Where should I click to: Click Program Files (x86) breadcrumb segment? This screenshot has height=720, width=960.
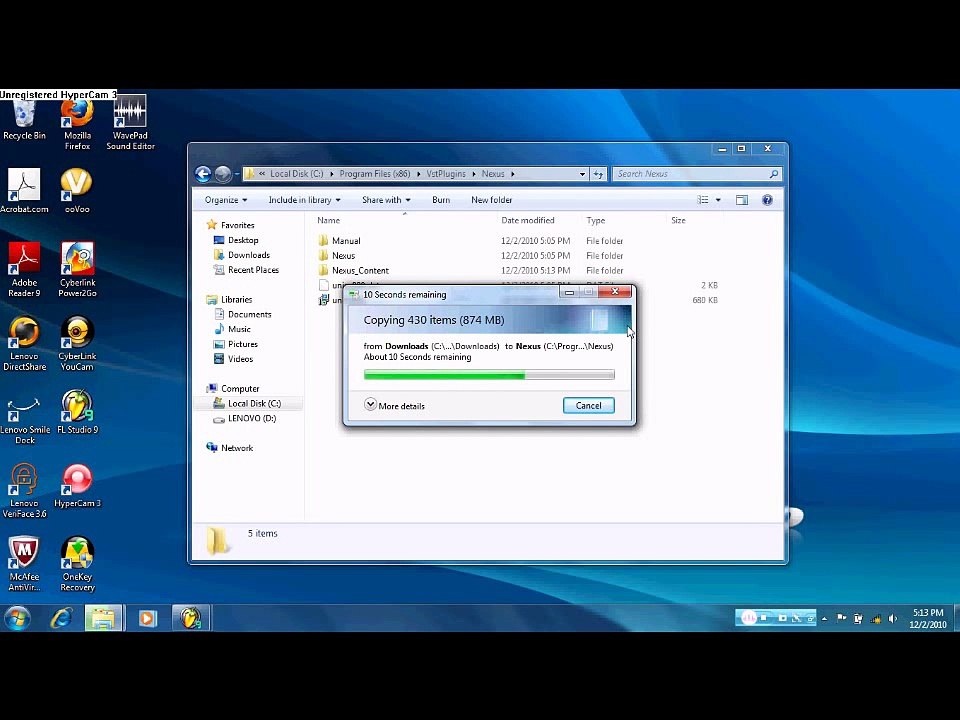tap(375, 174)
